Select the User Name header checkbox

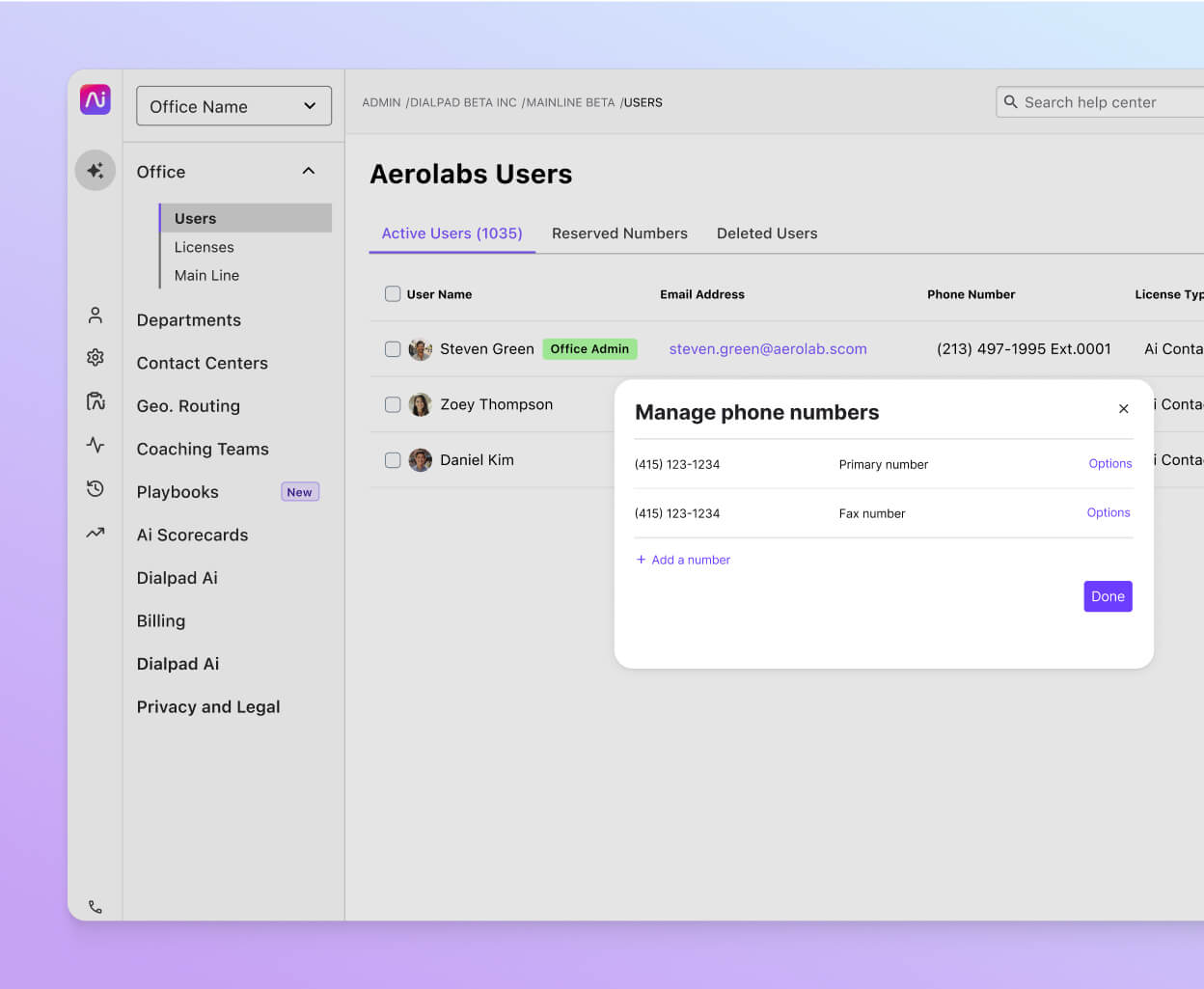click(x=393, y=293)
